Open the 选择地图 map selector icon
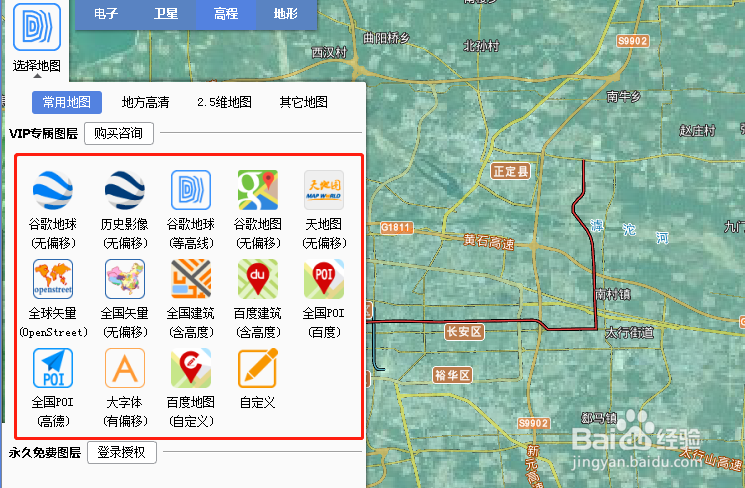745x488 pixels. click(37, 27)
